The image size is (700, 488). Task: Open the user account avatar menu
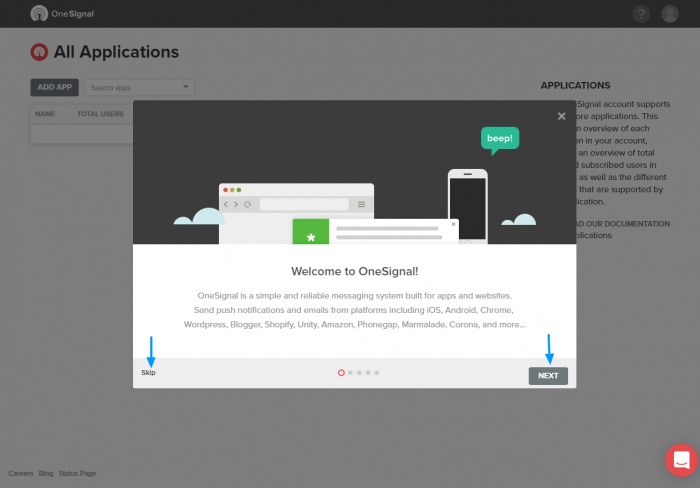point(670,14)
